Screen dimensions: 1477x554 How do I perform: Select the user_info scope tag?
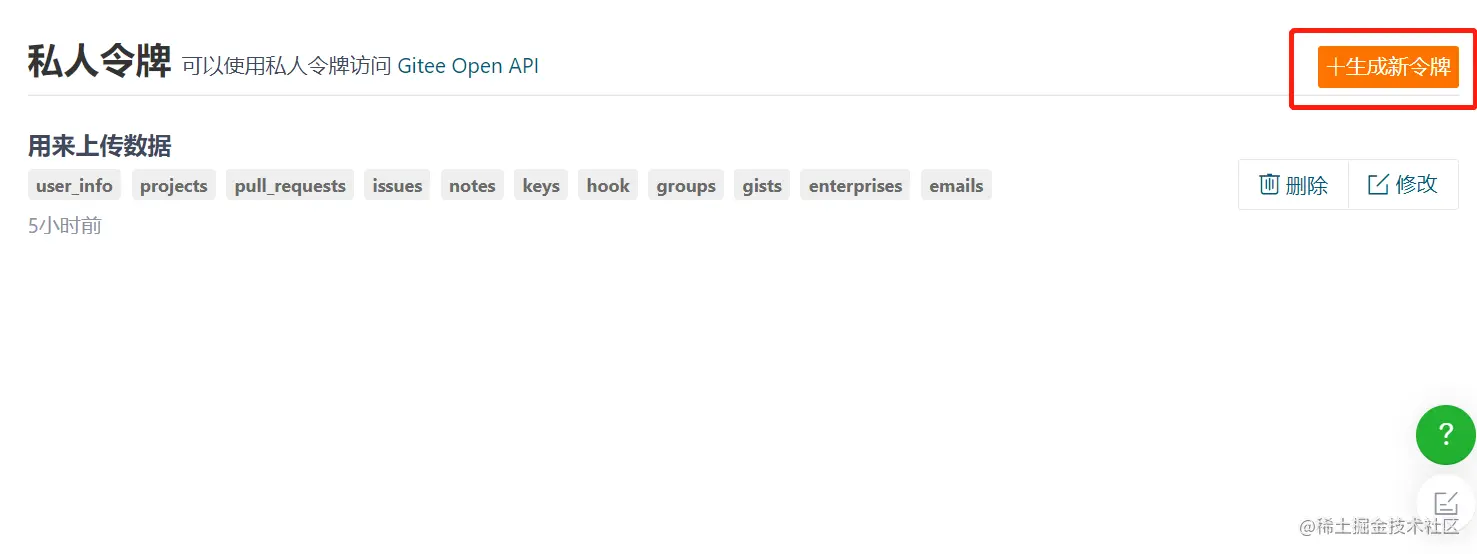[x=74, y=185]
